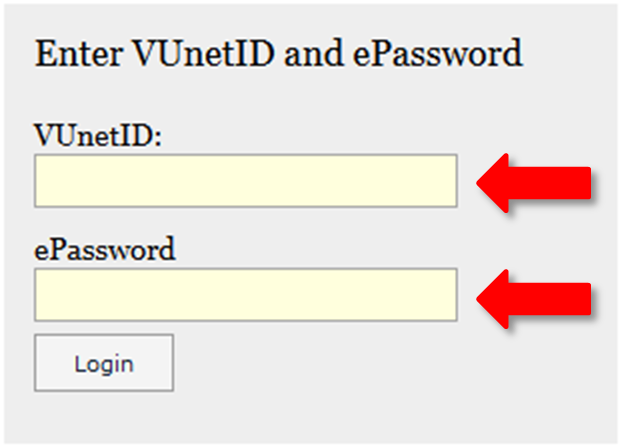Click the red arrow beside VUnetID field
Image resolution: width=623 pixels, height=448 pixels.
coord(535,183)
